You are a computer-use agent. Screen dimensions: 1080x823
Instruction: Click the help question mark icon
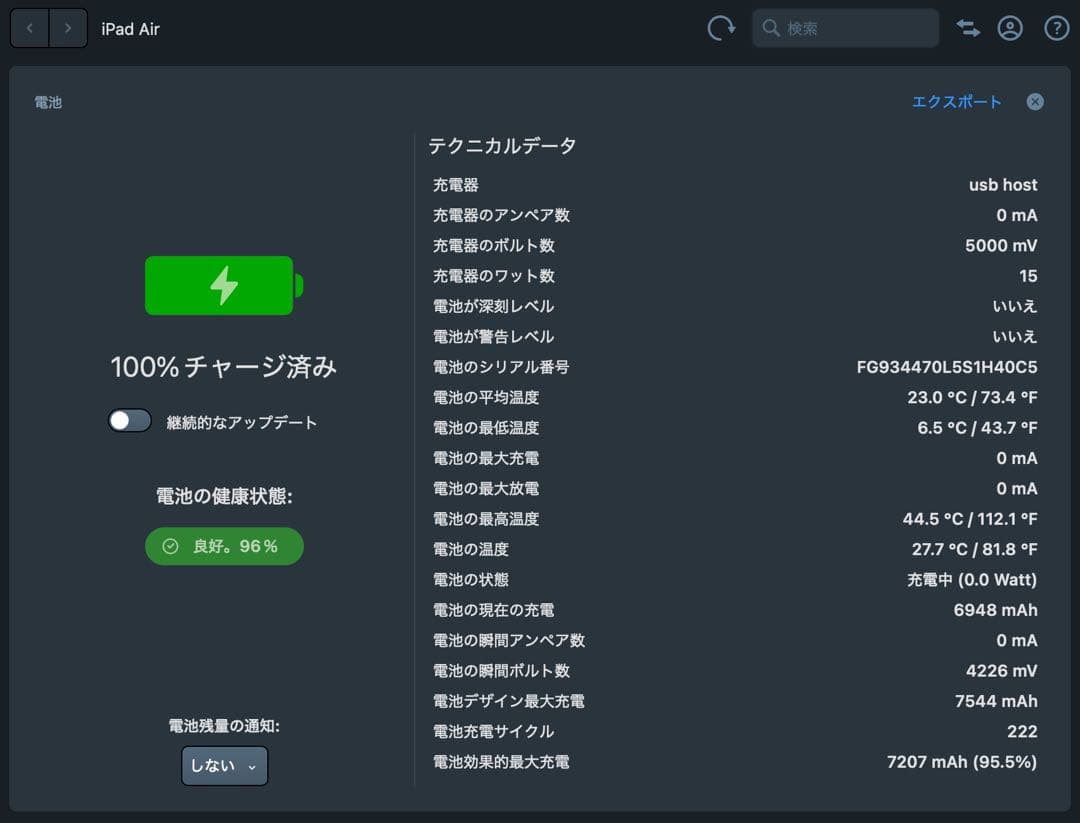(x=1056, y=28)
